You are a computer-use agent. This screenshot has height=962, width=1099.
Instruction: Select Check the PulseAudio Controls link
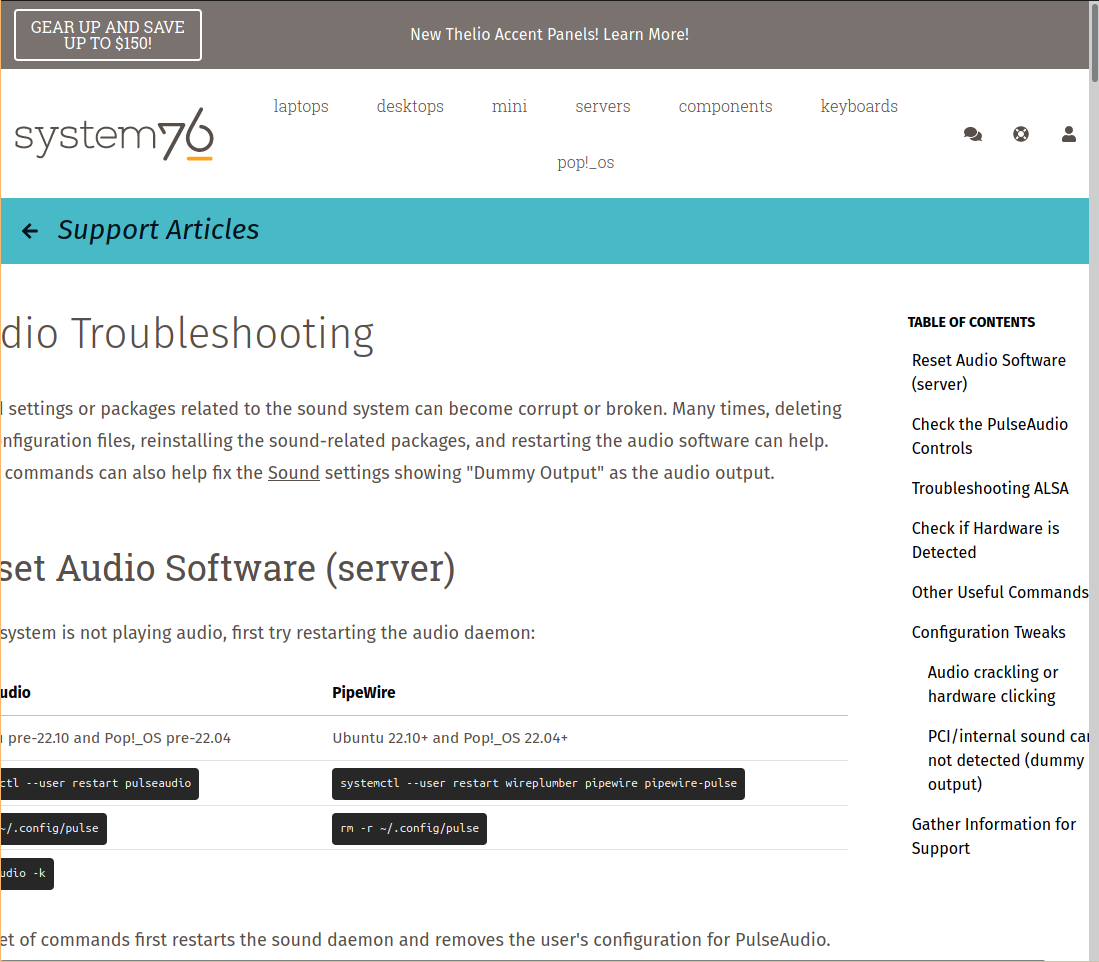click(990, 436)
